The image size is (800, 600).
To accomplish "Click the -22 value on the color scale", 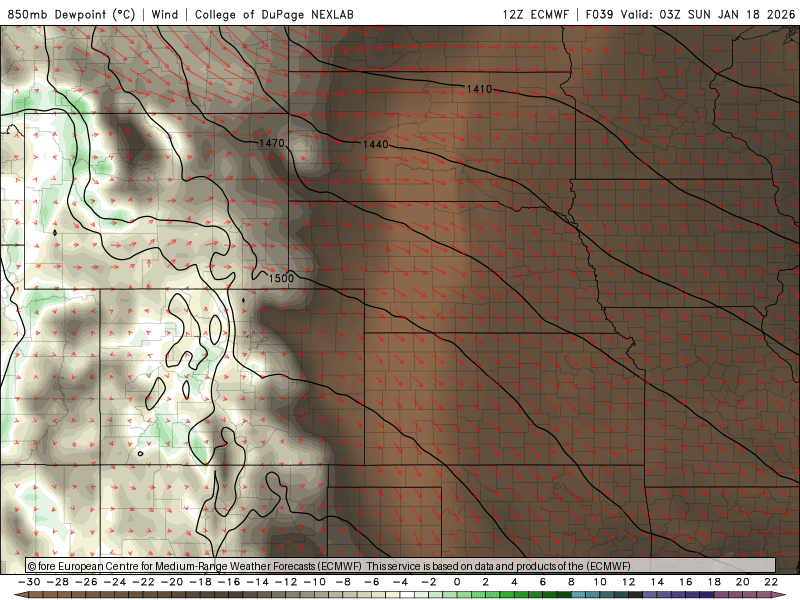I will click(x=143, y=582).
